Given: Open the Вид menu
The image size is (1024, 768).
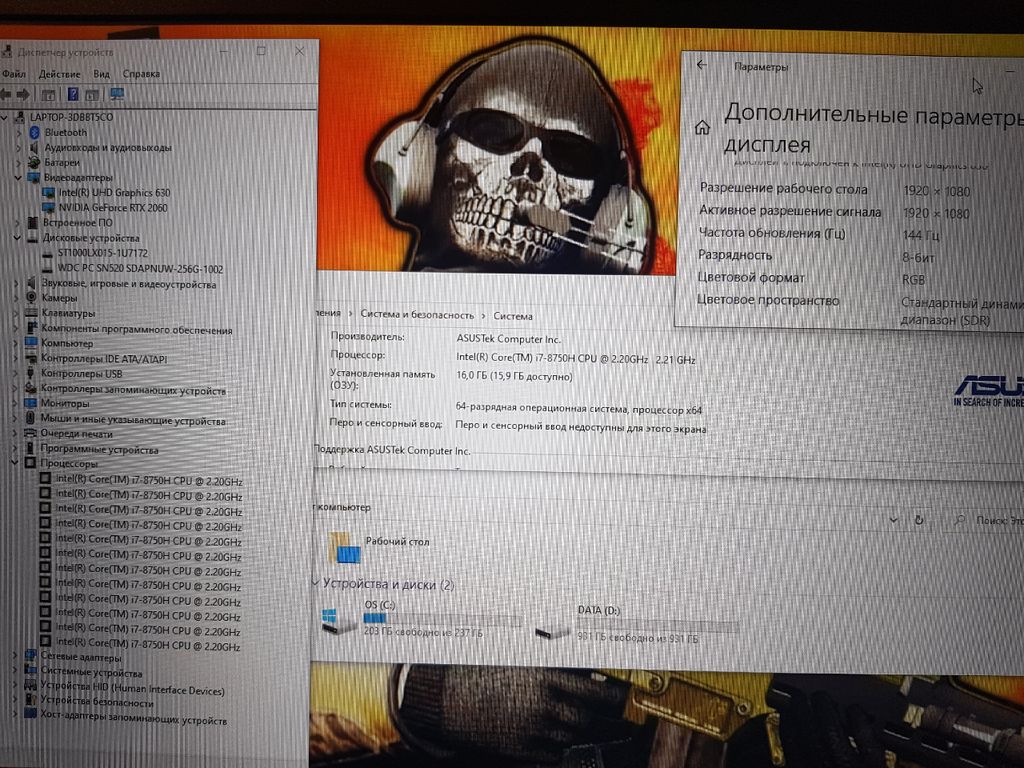Looking at the screenshot, I should [101, 74].
